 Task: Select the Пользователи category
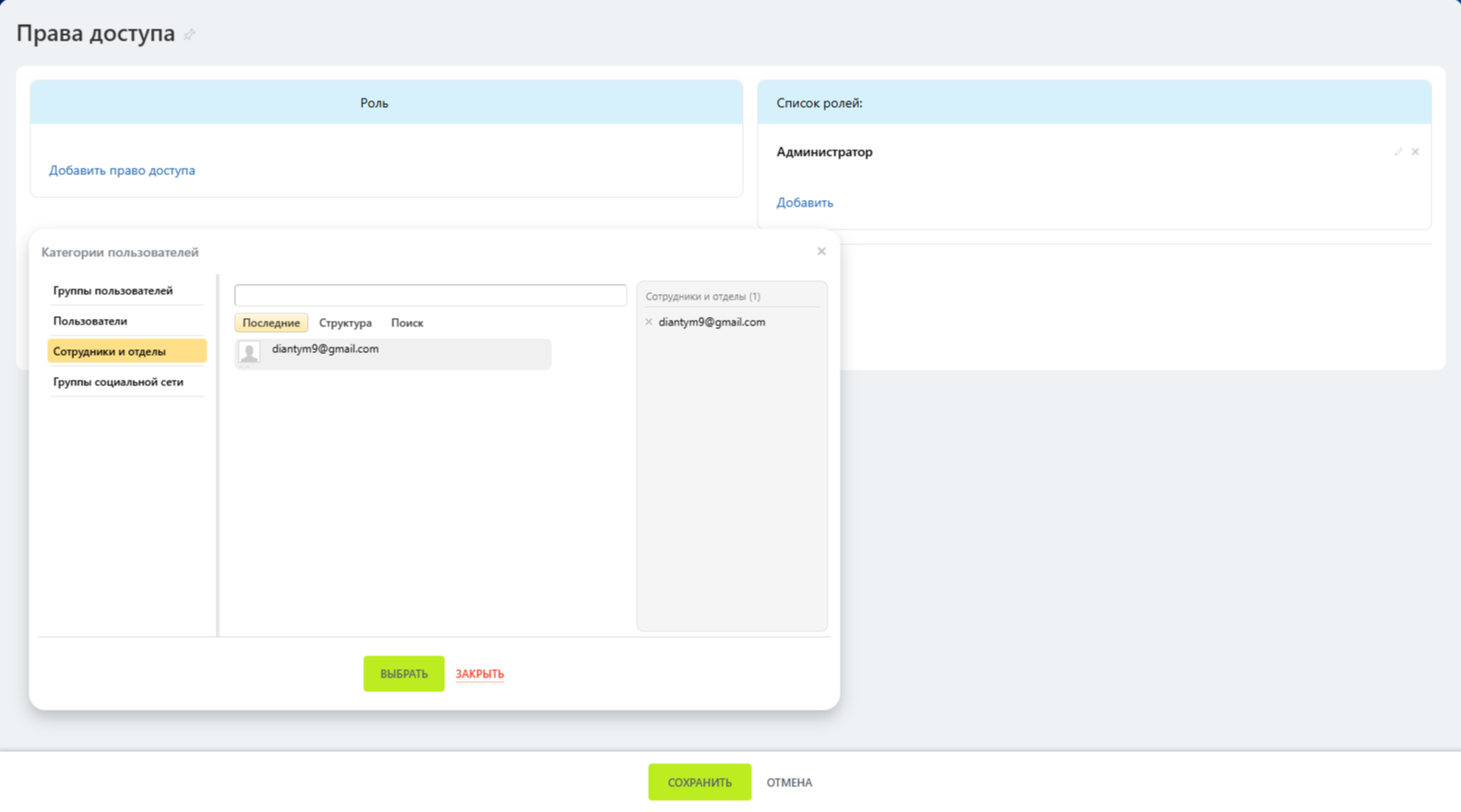click(x=90, y=322)
